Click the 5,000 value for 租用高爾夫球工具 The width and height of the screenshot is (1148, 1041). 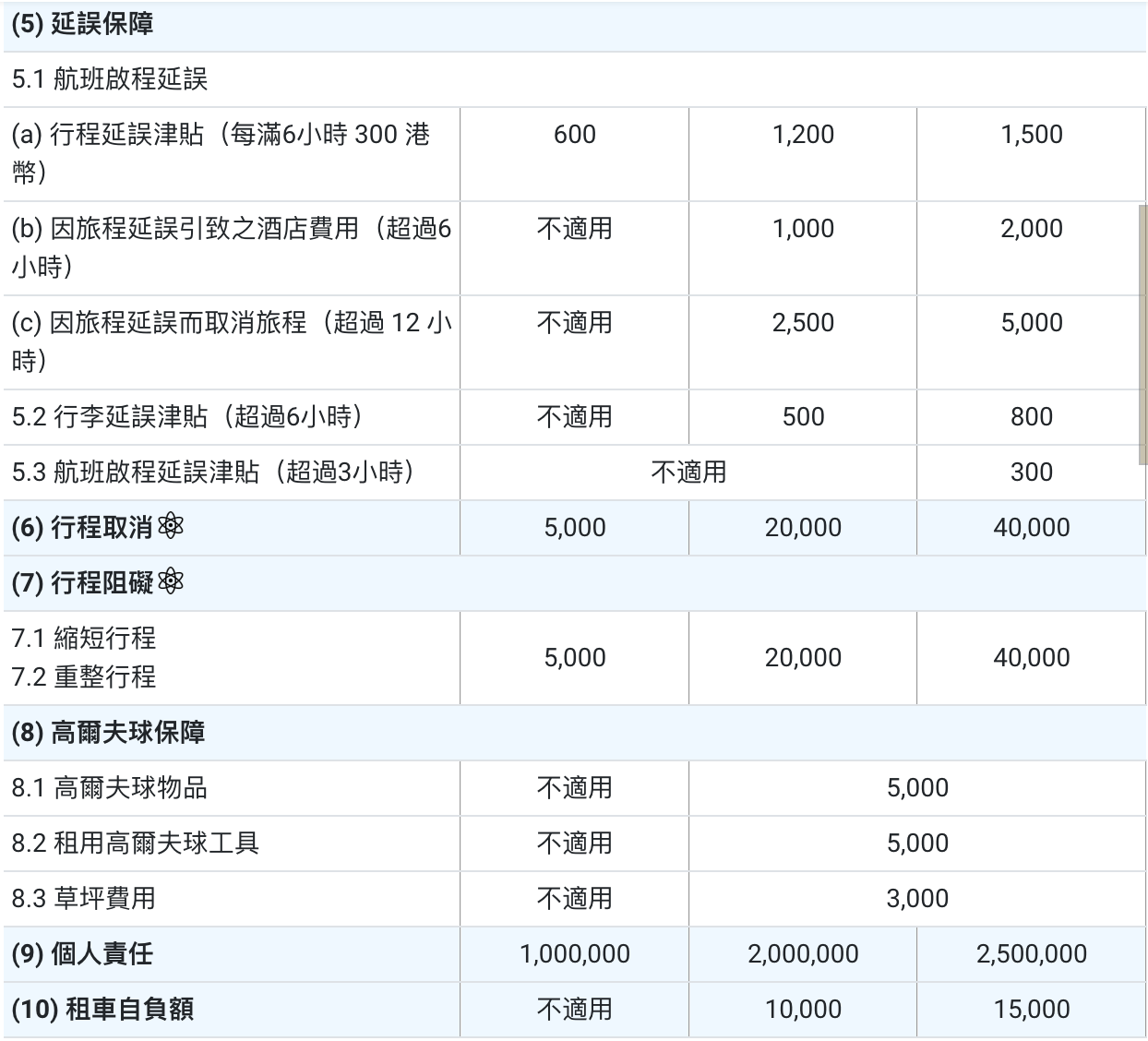(917, 844)
